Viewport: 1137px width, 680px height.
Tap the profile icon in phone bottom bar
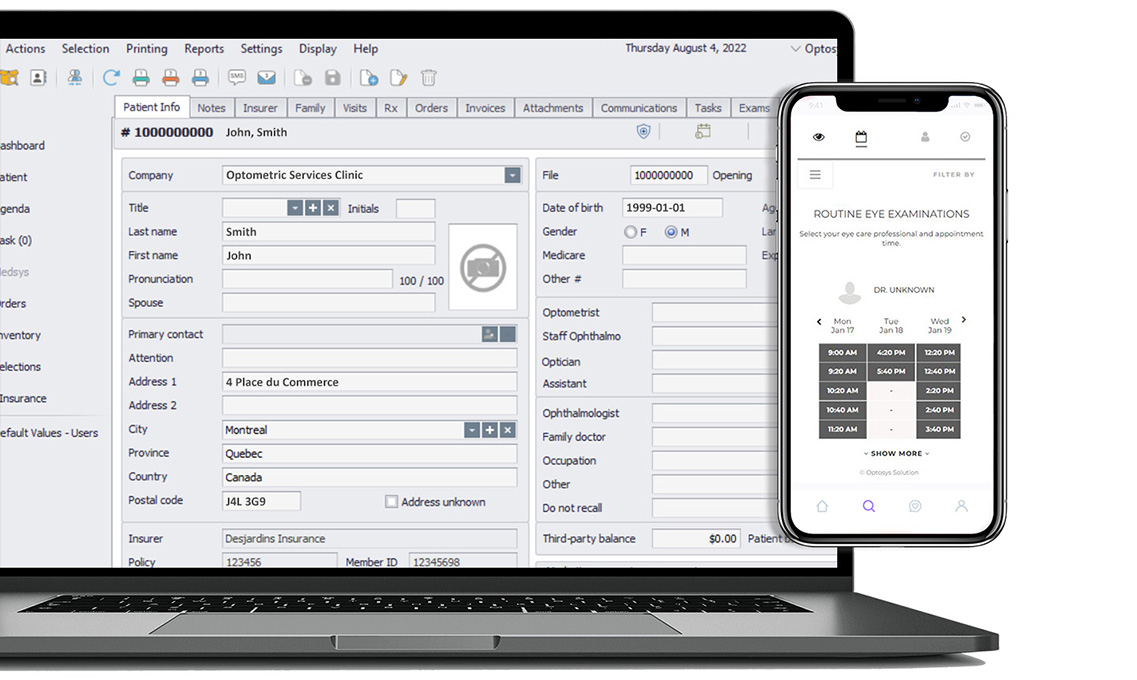[962, 506]
